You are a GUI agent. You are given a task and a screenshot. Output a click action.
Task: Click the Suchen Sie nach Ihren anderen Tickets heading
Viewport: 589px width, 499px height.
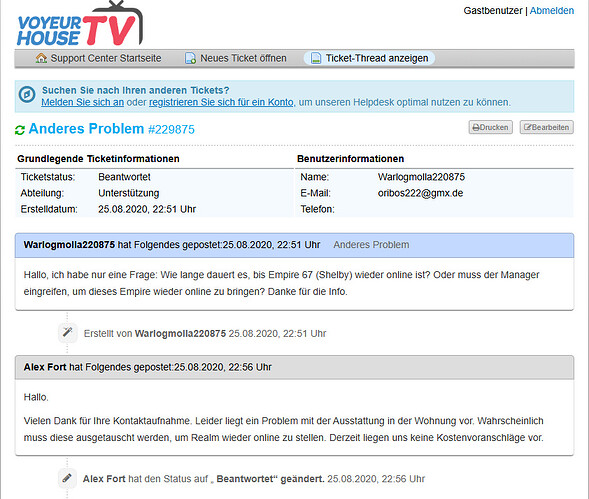click(x=136, y=90)
